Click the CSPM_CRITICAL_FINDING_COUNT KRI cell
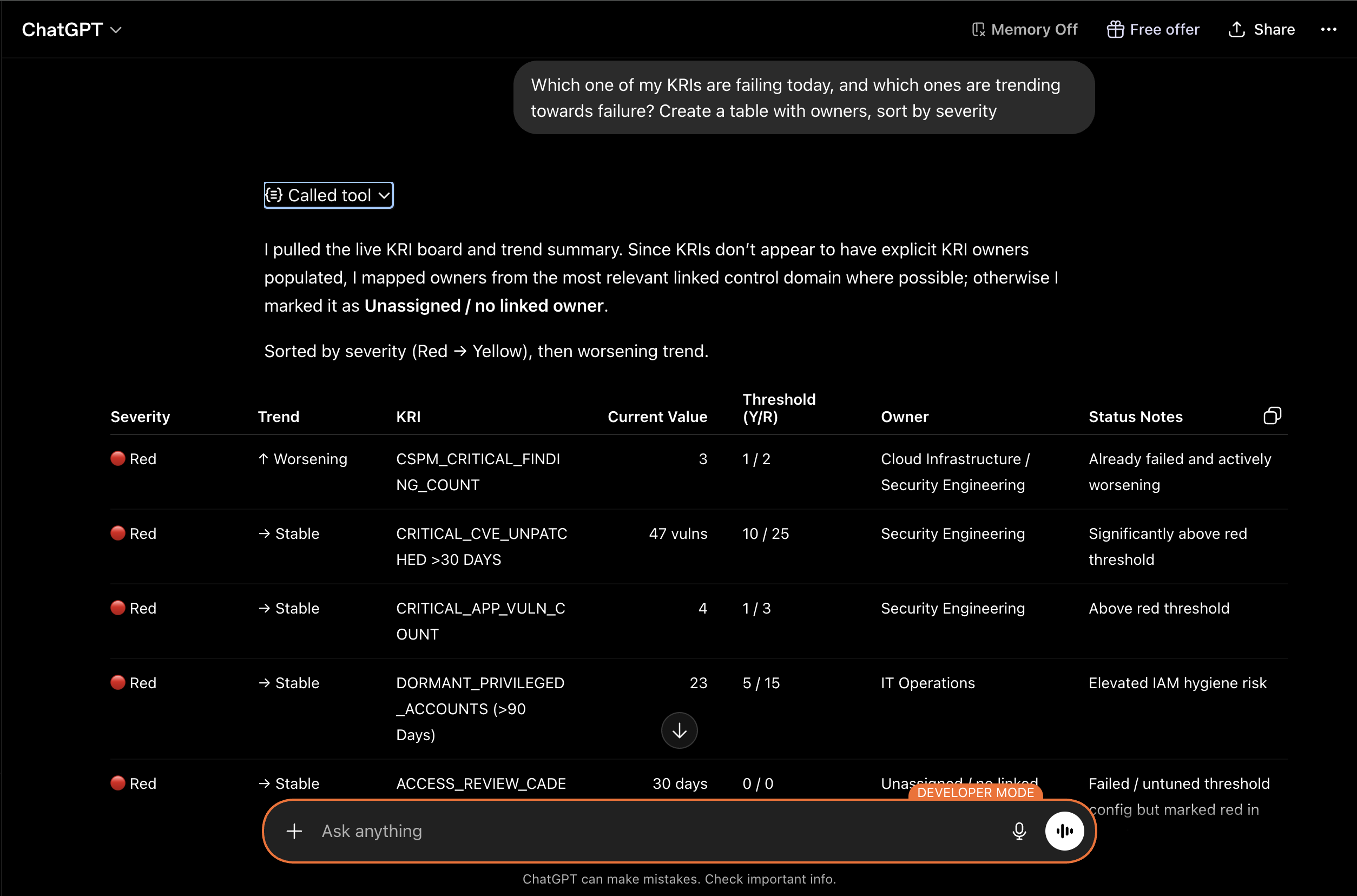The image size is (1357, 896). [478, 472]
